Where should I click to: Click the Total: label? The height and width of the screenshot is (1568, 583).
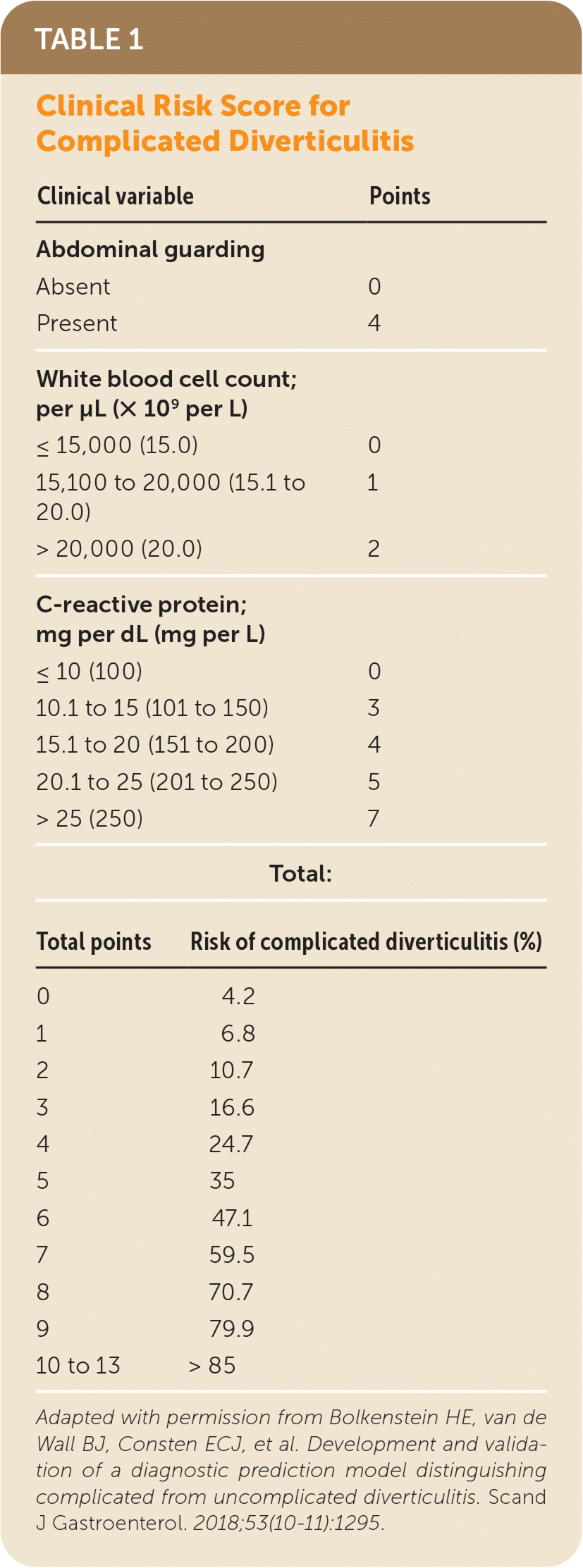[x=300, y=874]
